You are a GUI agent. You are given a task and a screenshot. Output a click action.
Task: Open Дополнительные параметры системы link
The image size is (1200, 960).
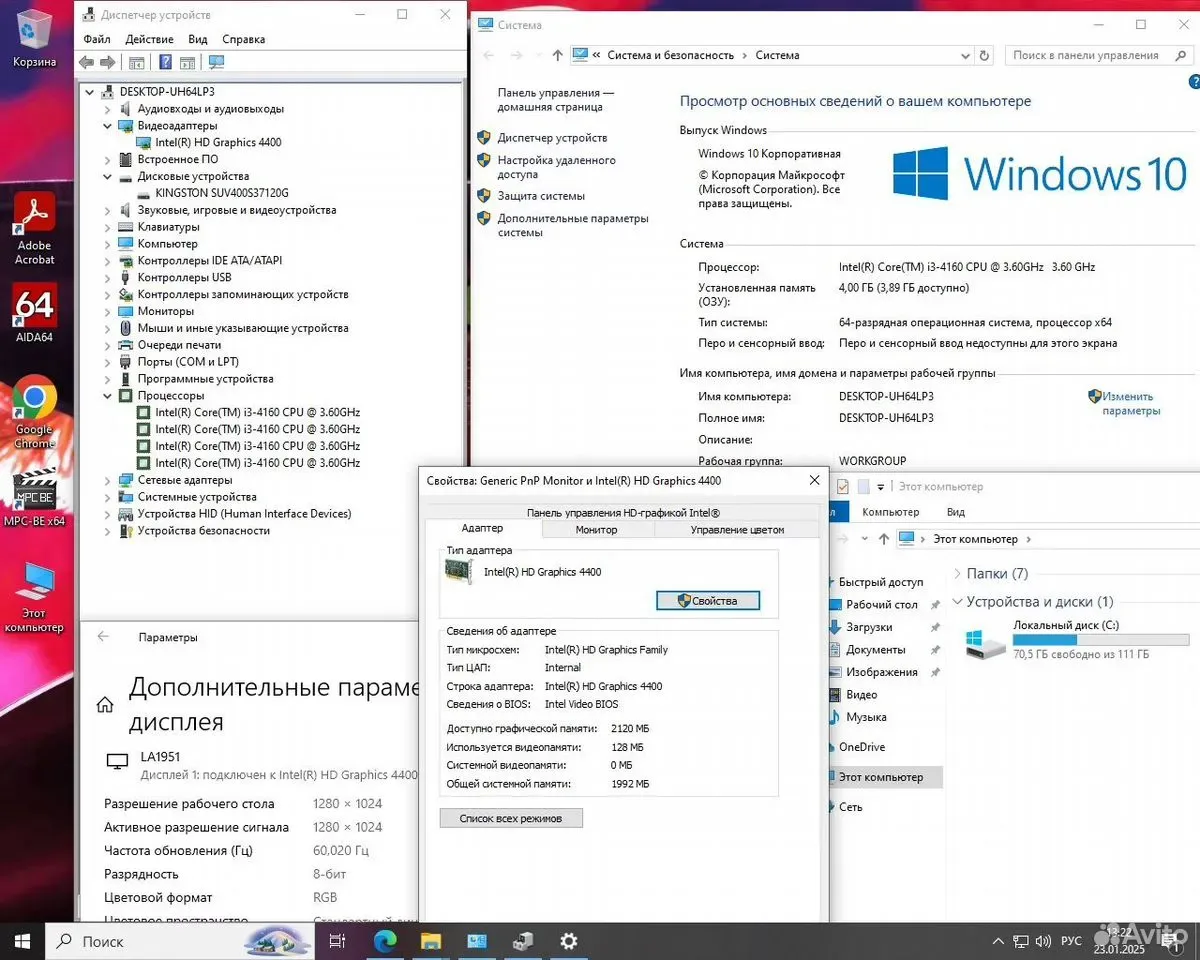coord(573,225)
